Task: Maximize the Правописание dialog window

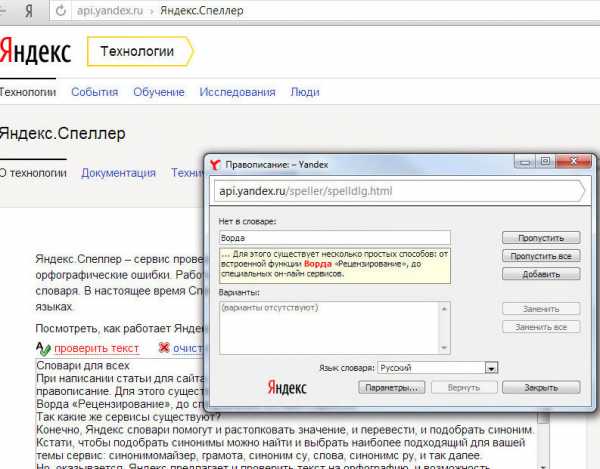Action: (x=545, y=162)
